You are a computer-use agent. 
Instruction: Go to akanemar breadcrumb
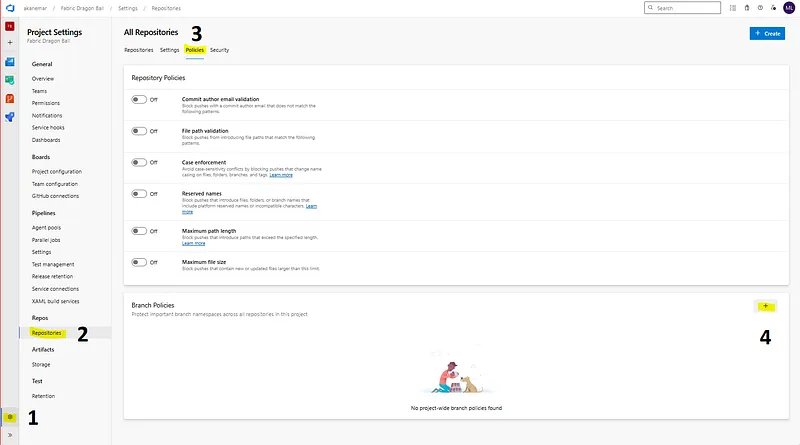35,8
